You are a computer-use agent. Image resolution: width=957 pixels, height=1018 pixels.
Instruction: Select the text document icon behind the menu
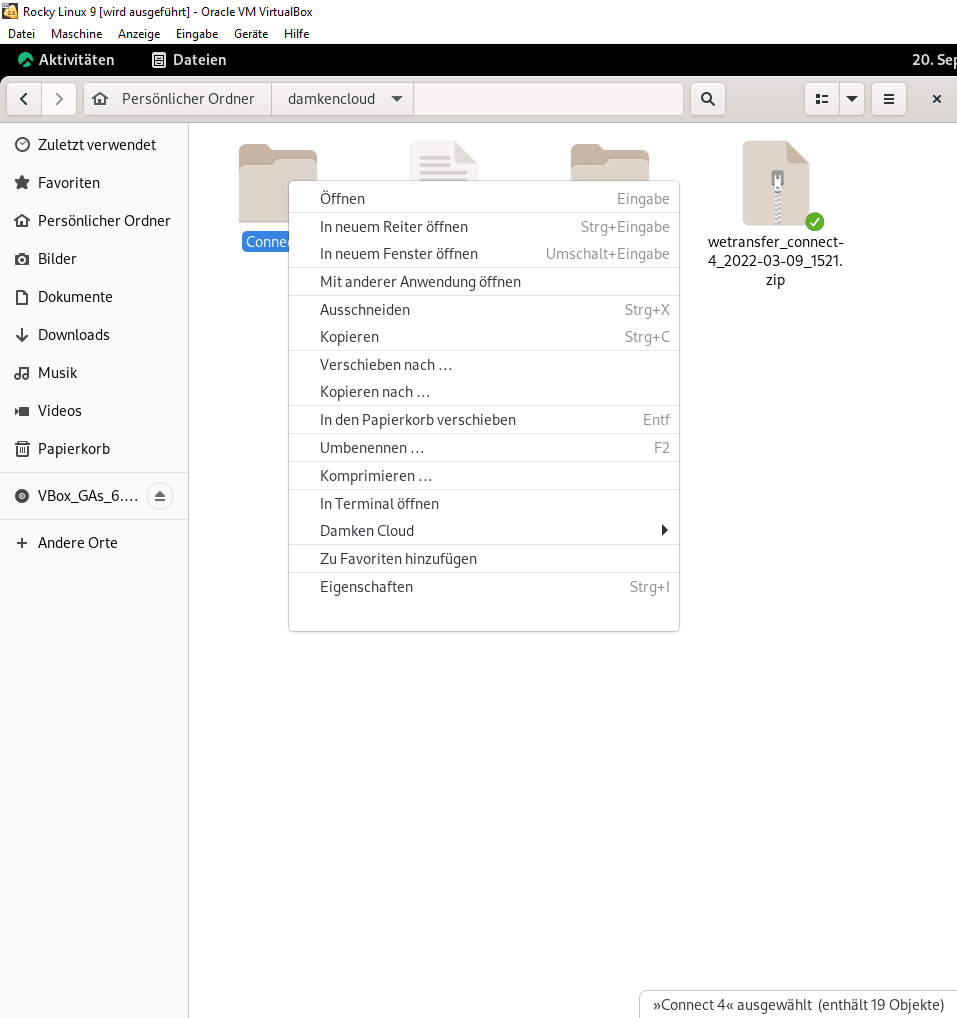(x=444, y=161)
